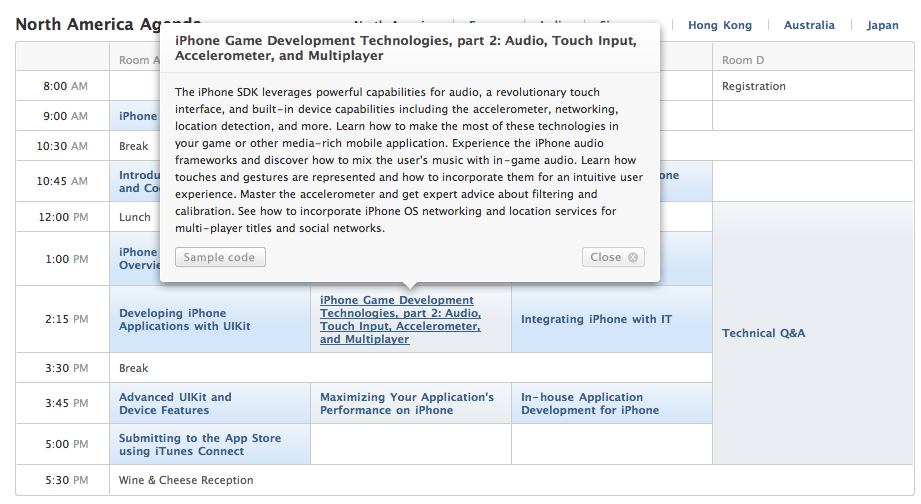Select the 2:15 PM time cell

63,319
